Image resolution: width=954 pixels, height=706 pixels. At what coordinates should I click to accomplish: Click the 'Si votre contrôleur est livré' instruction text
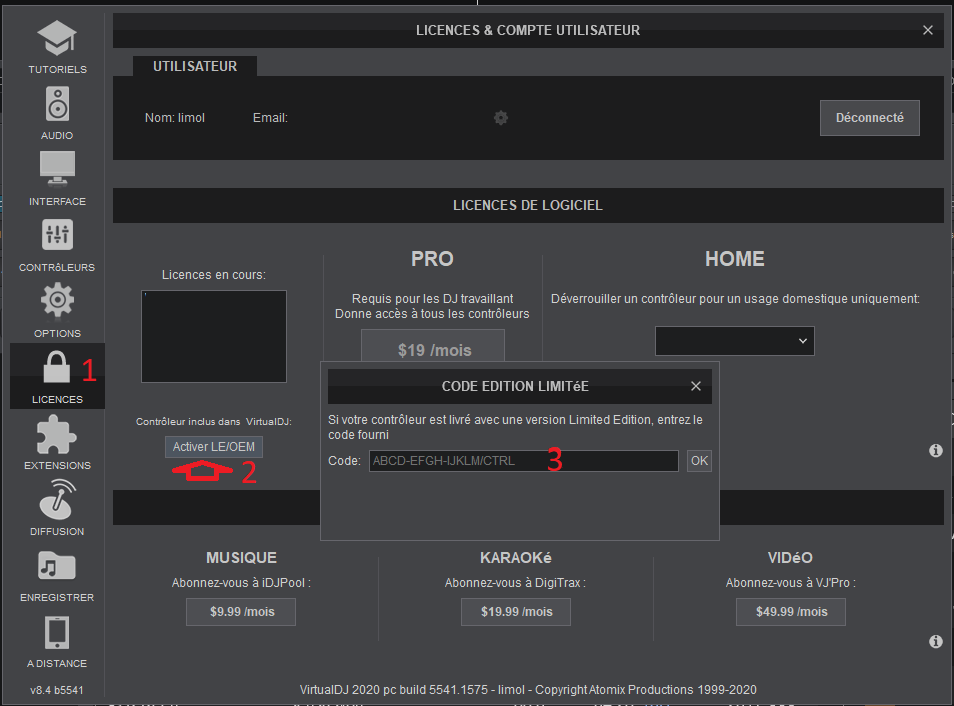[515, 427]
